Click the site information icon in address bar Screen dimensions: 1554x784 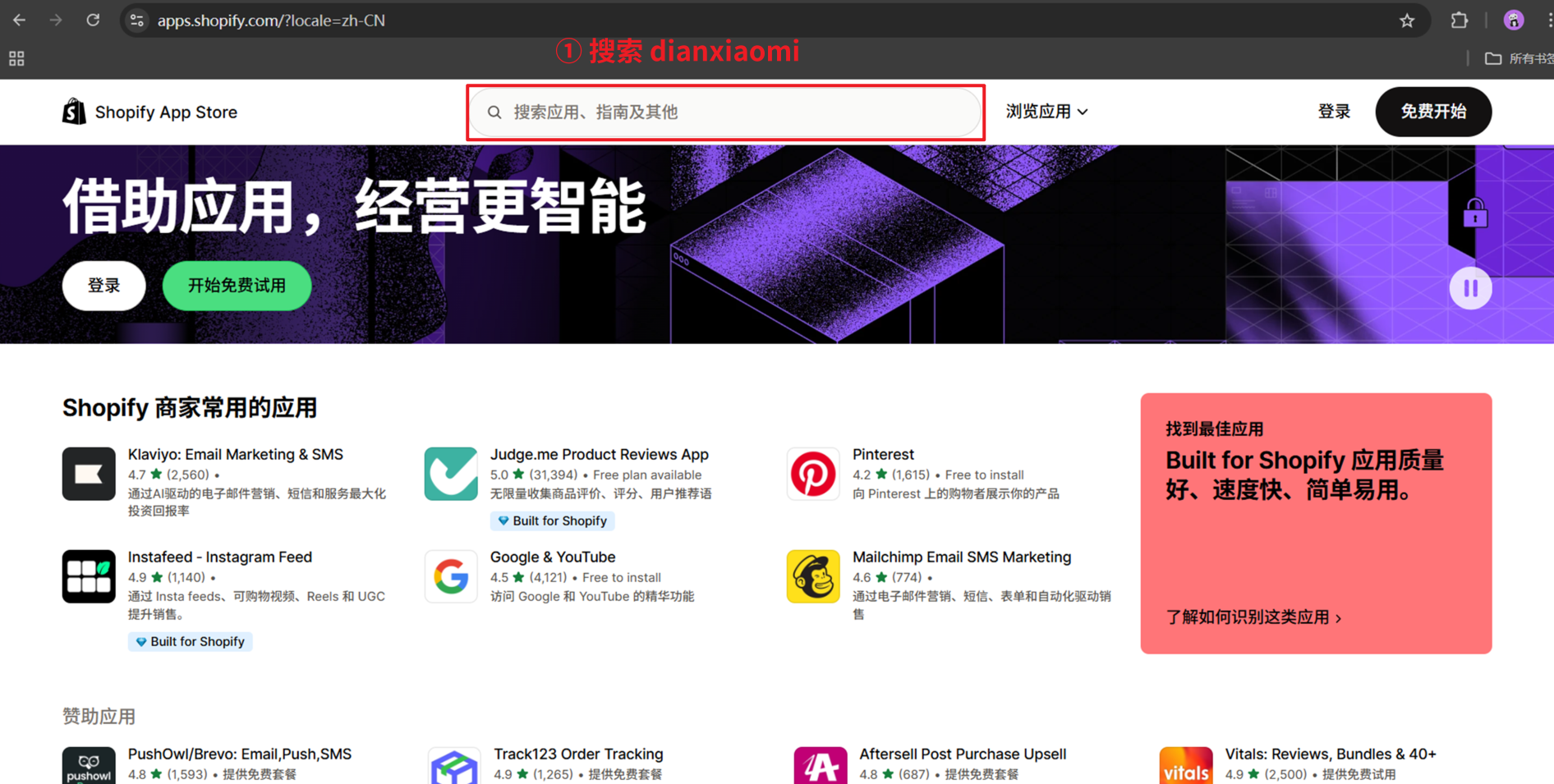(137, 21)
